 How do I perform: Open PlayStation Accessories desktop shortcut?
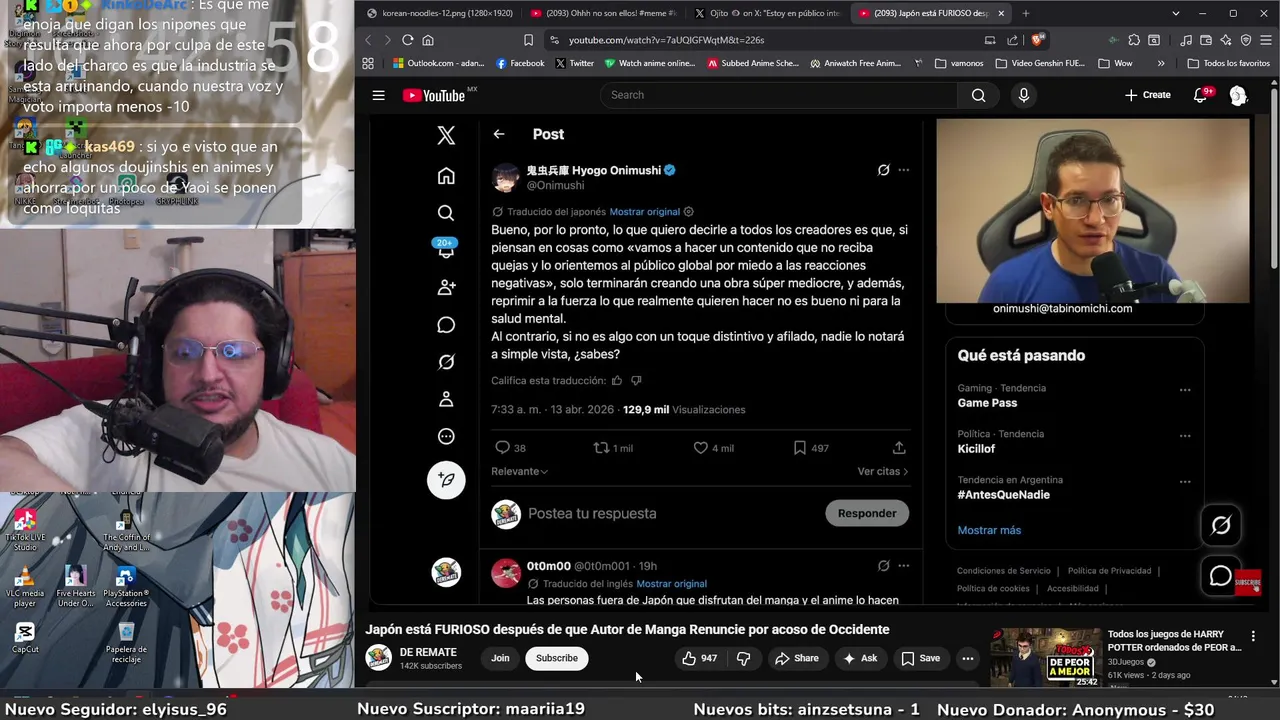(126, 587)
